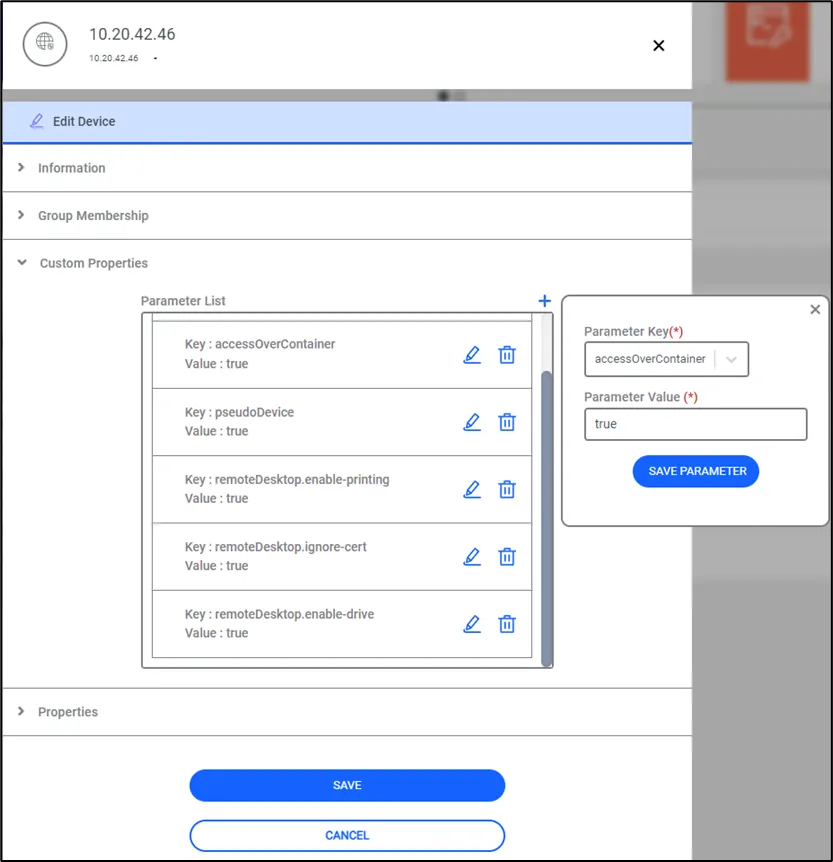Delete the pseudoDevice parameter
This screenshot has height=862, width=833.
click(x=507, y=422)
